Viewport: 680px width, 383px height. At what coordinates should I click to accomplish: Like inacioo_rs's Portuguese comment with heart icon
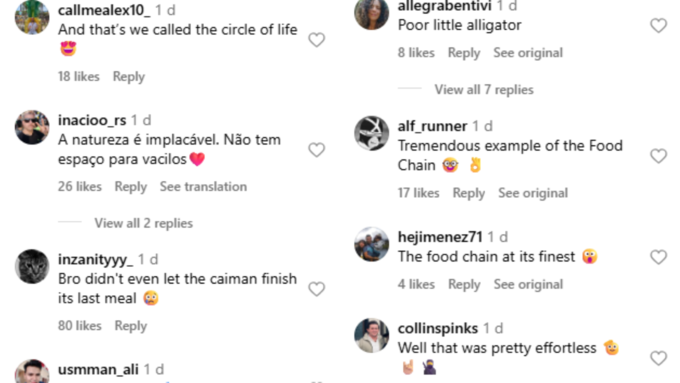coord(317,150)
